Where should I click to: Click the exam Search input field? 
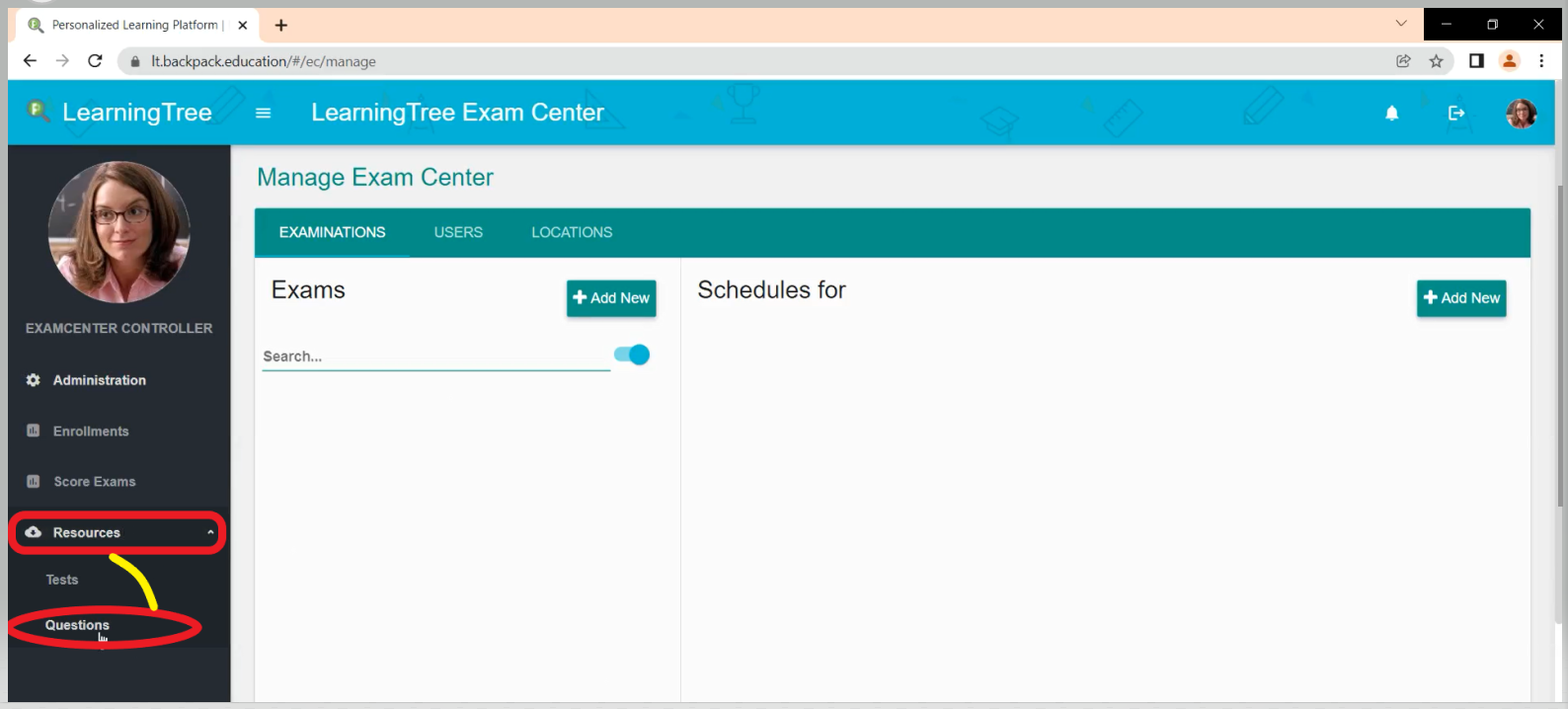pos(434,356)
